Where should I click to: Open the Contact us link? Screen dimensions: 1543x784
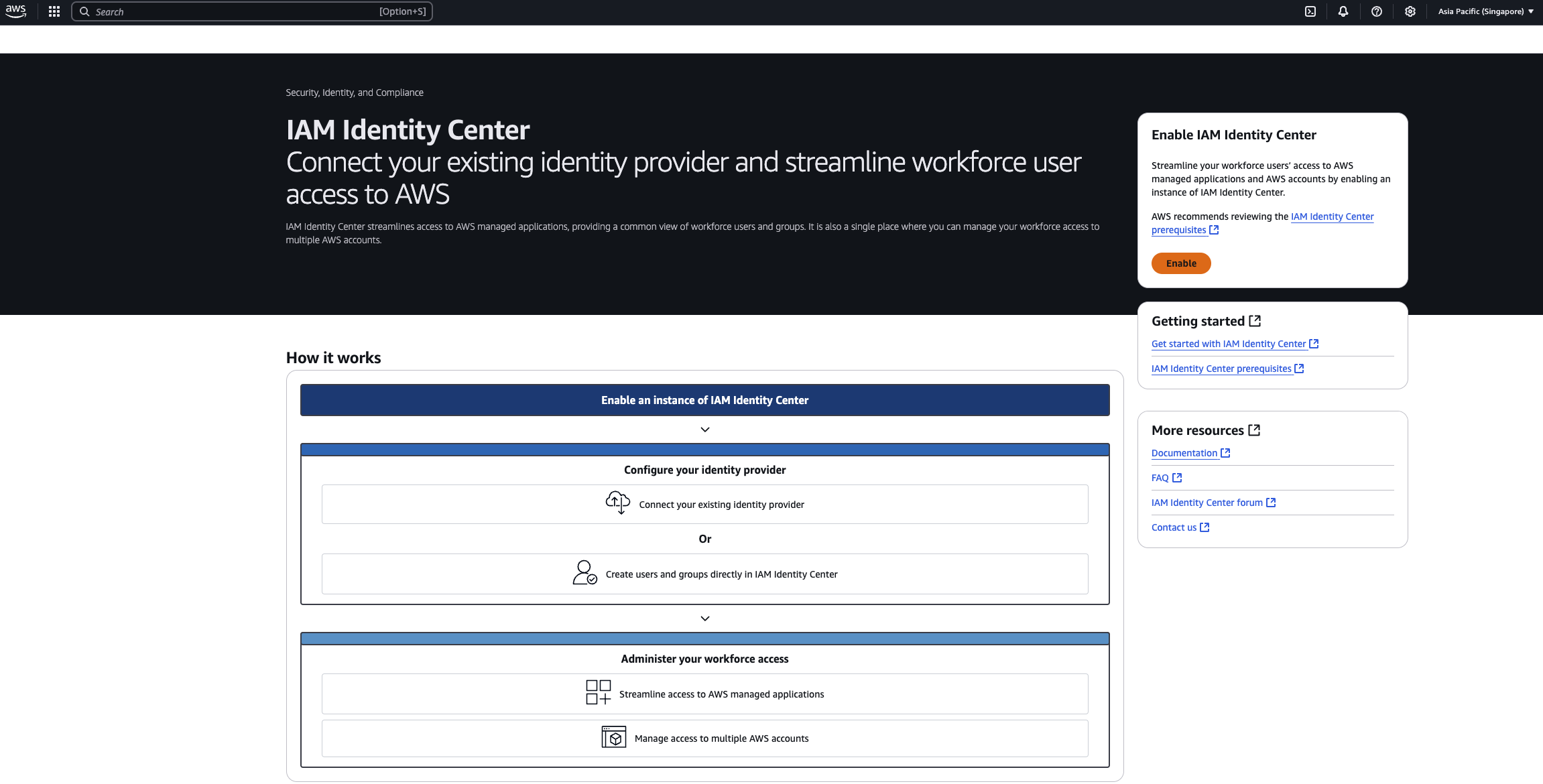coord(1174,527)
